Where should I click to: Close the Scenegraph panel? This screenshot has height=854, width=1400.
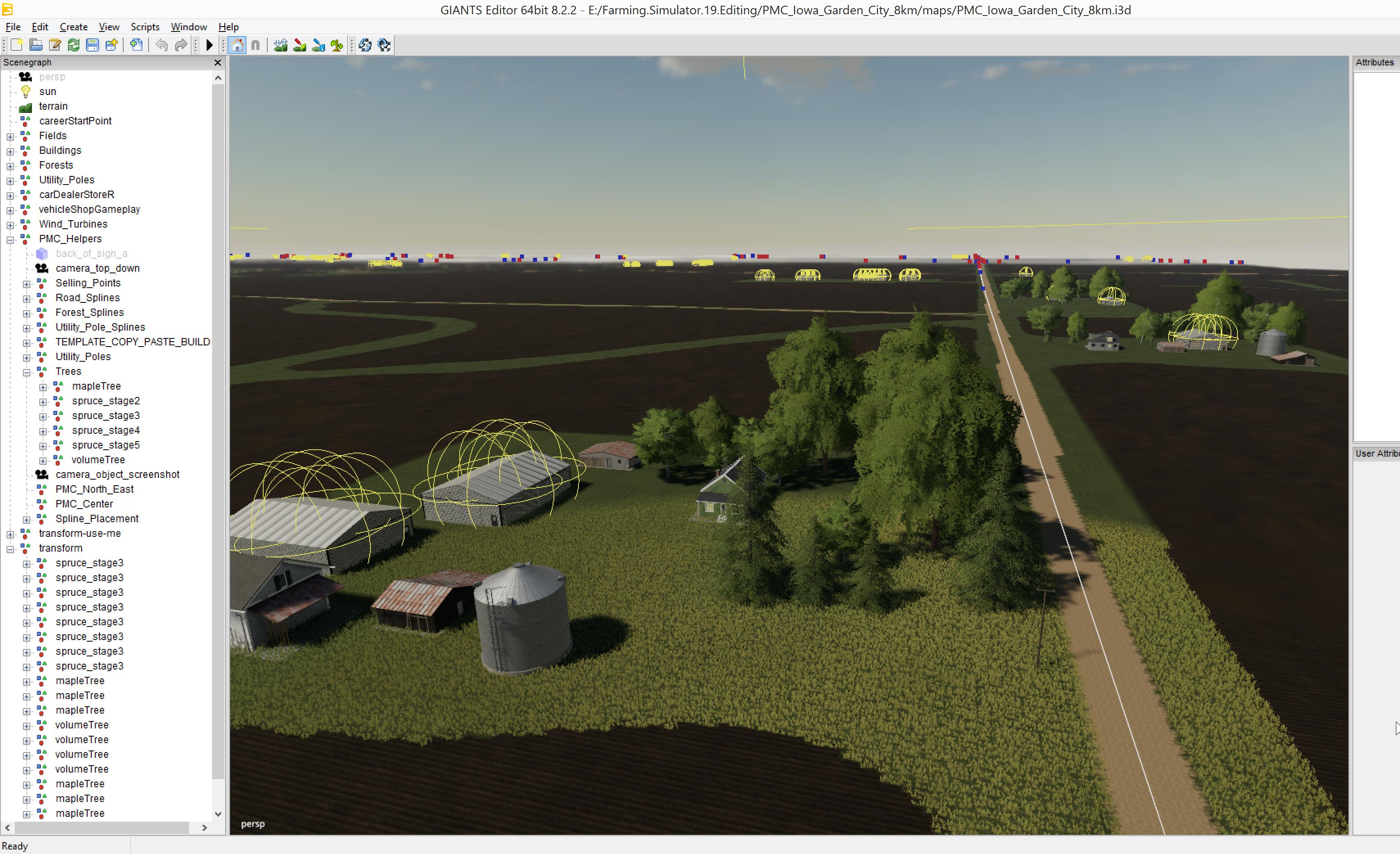point(218,63)
